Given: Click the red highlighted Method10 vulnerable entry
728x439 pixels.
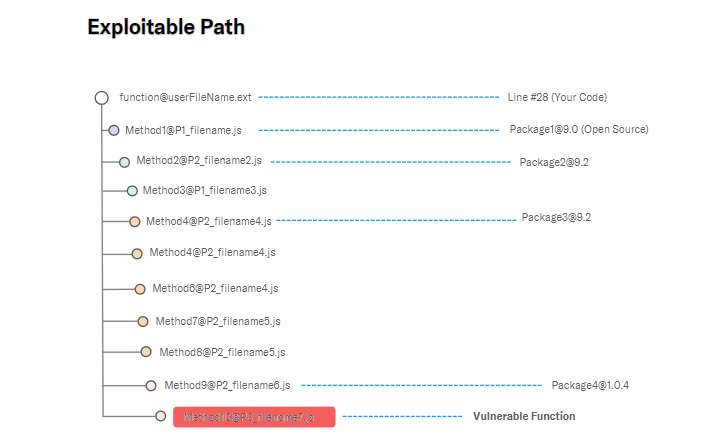Looking at the screenshot, I should 254,417.
